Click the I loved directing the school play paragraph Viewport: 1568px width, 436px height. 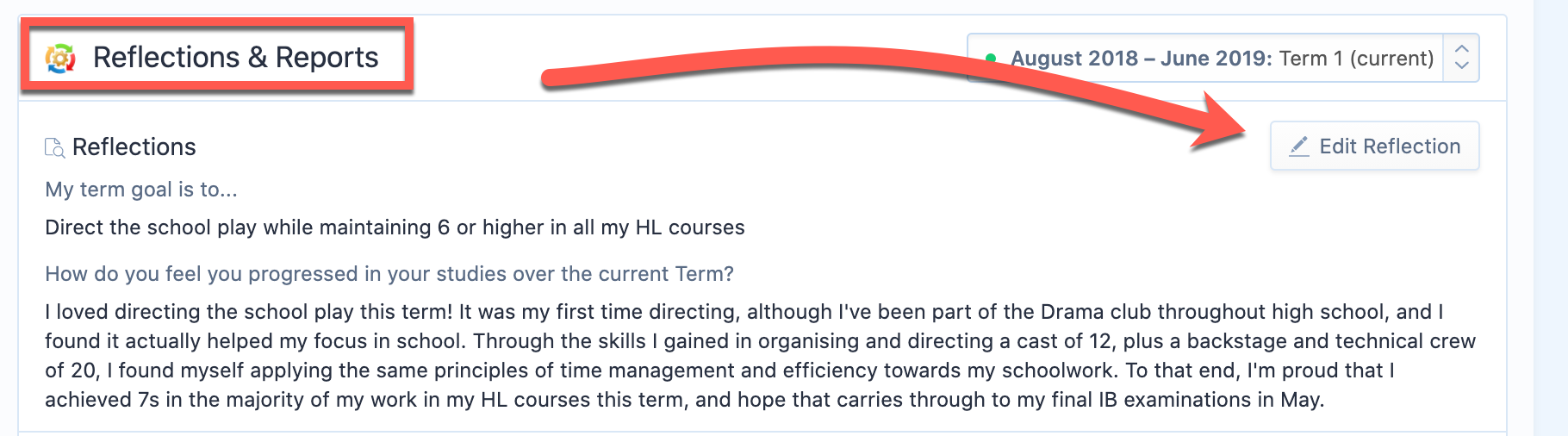click(x=760, y=355)
